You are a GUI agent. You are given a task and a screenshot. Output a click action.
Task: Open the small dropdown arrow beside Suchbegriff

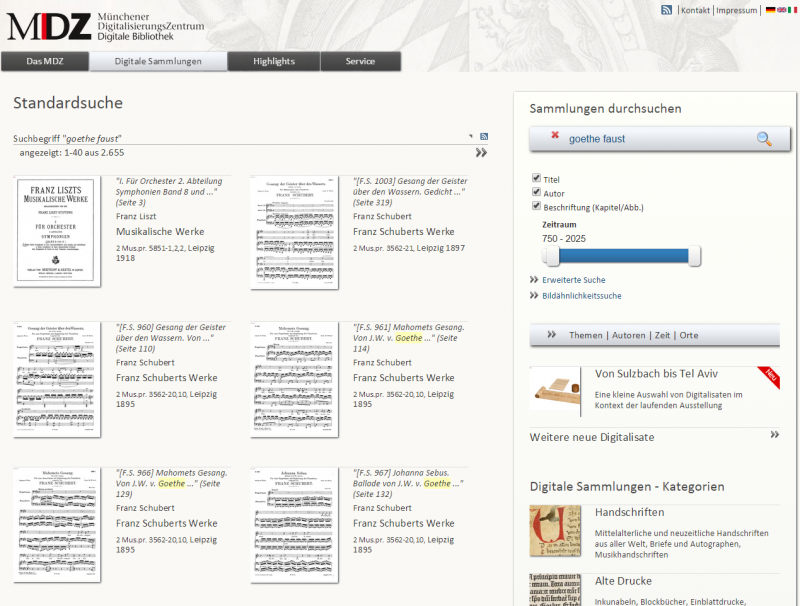pos(470,136)
